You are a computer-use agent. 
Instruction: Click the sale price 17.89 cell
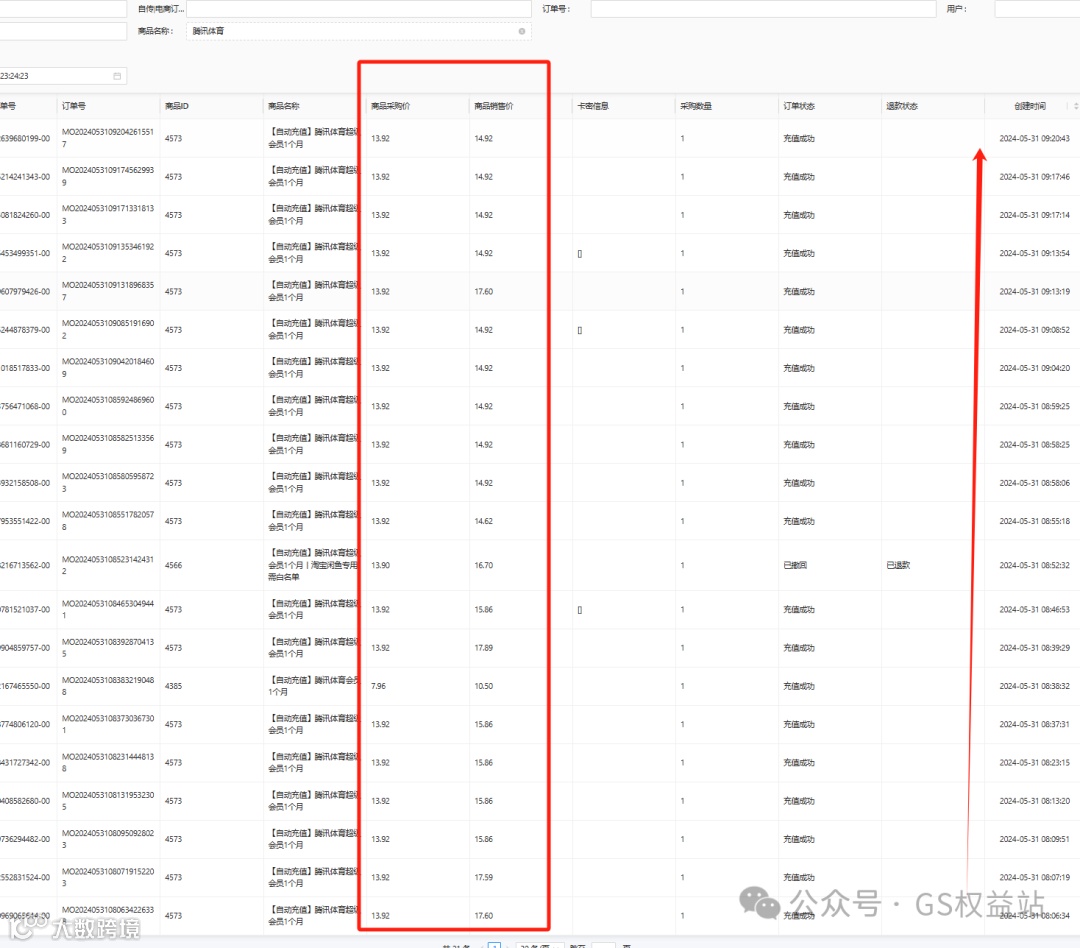484,648
